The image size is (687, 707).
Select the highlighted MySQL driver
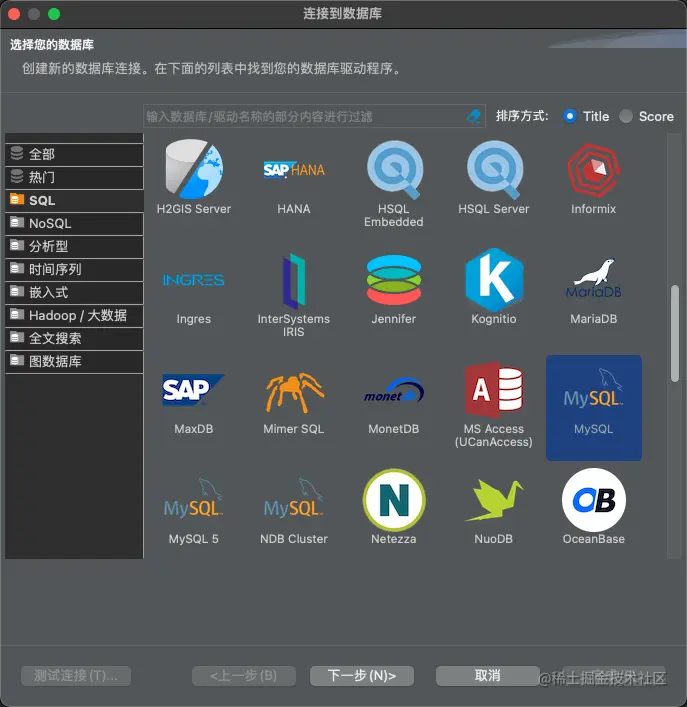pyautogui.click(x=594, y=408)
